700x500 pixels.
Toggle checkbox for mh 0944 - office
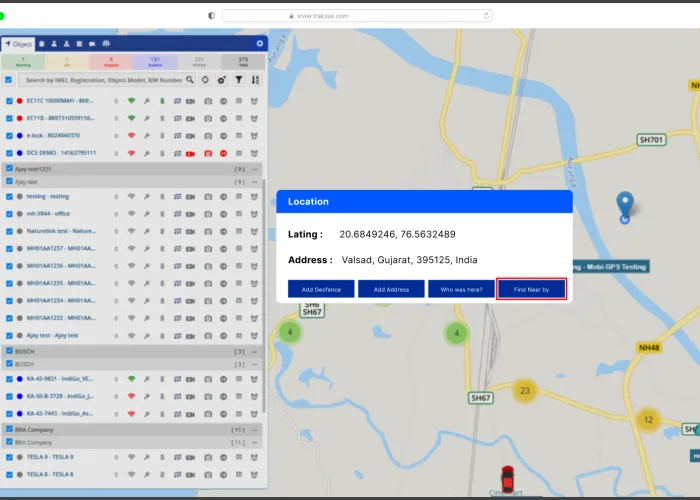pyautogui.click(x=9, y=213)
